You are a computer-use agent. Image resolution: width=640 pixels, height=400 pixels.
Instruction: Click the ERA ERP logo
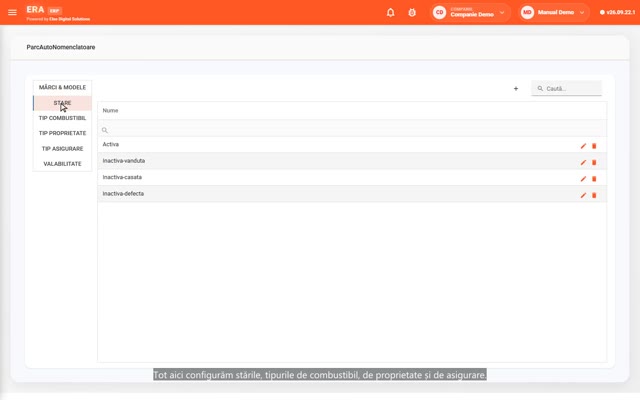pos(44,10)
